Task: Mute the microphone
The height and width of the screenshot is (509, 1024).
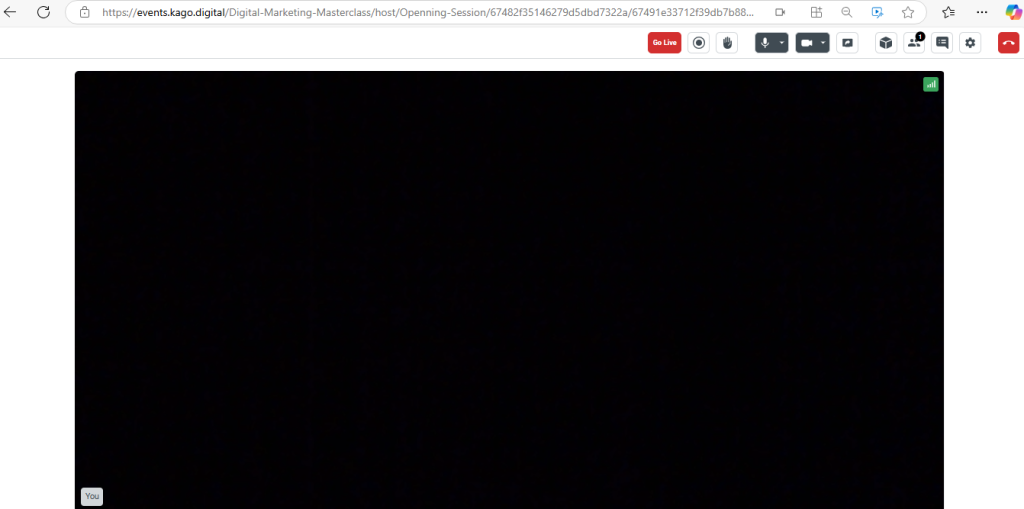Action: pyautogui.click(x=765, y=43)
